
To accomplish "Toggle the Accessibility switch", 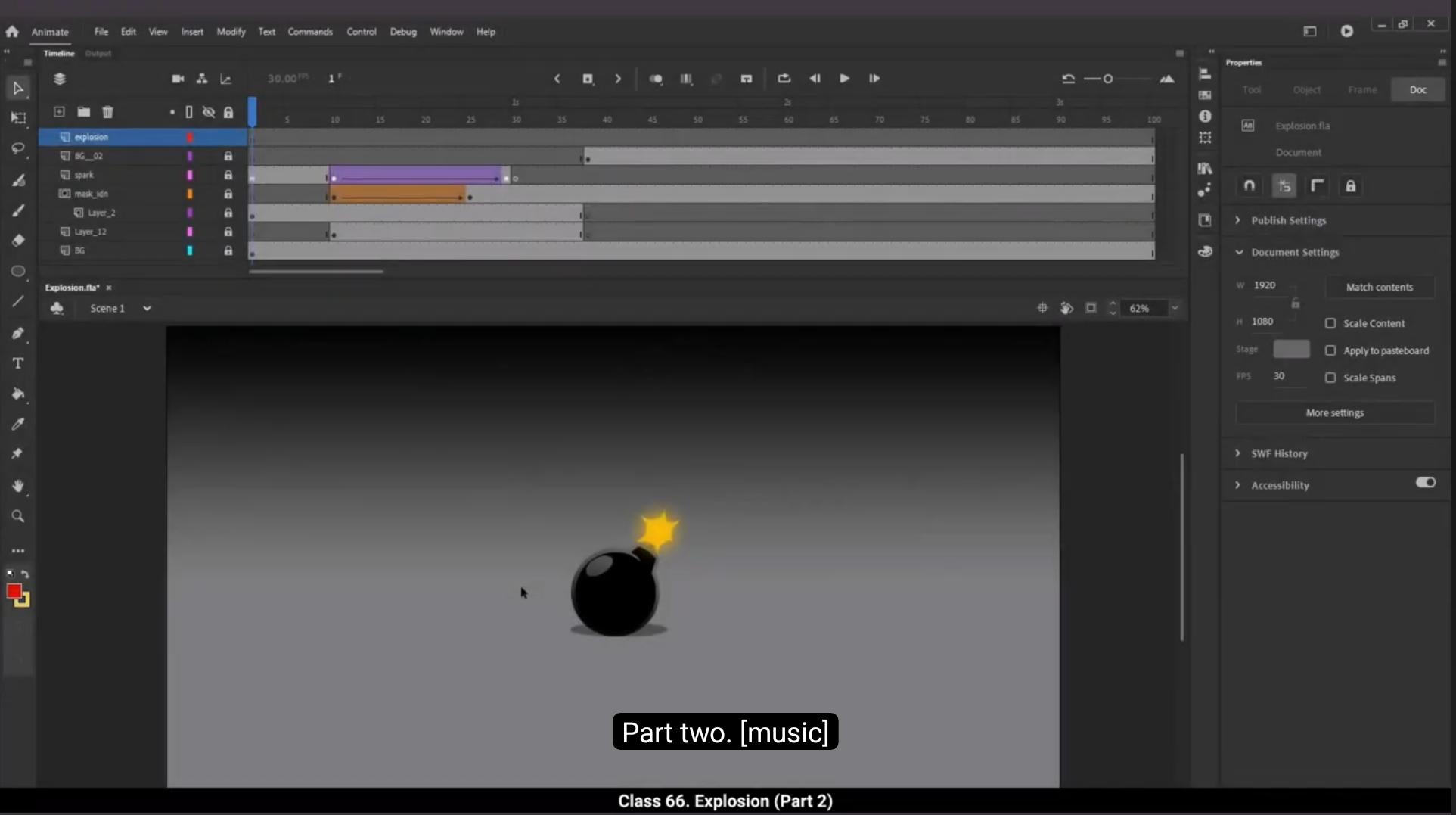I will click(1426, 483).
